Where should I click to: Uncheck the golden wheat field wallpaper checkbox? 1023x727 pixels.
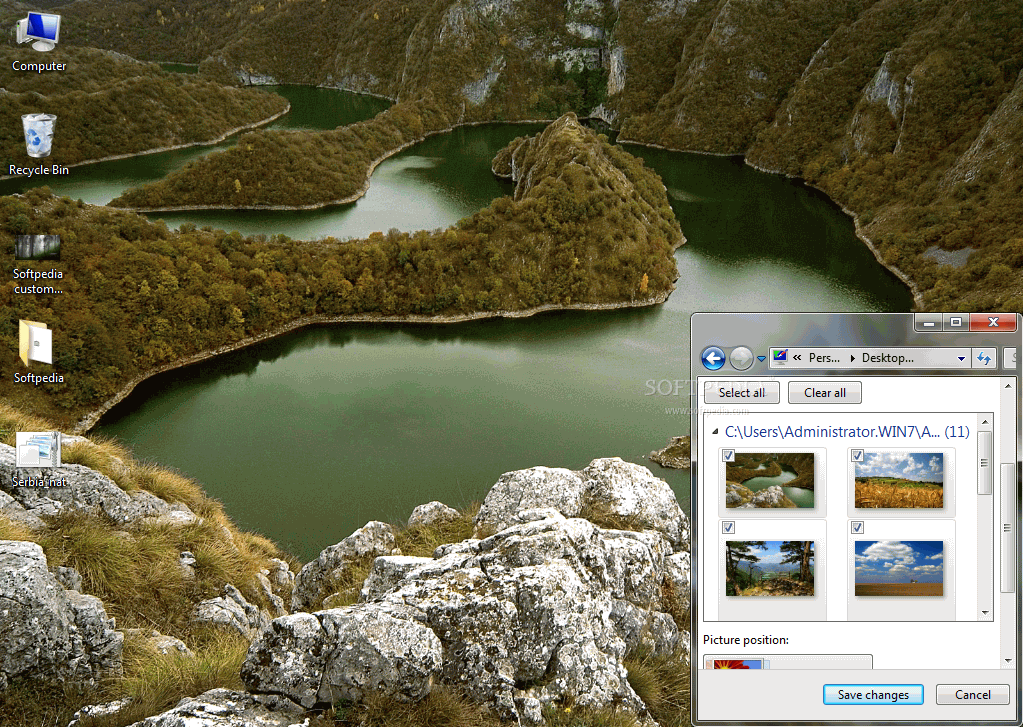858,456
